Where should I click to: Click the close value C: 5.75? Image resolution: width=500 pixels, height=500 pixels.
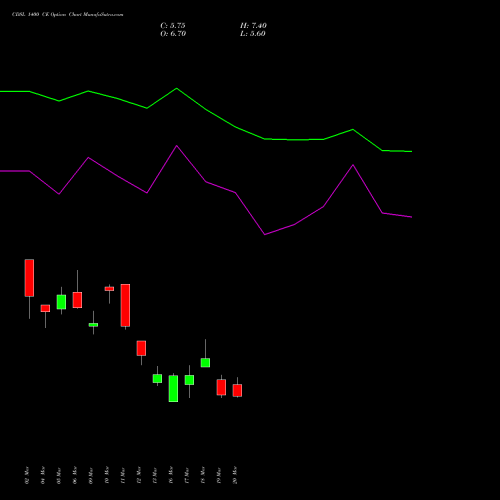(x=173, y=26)
